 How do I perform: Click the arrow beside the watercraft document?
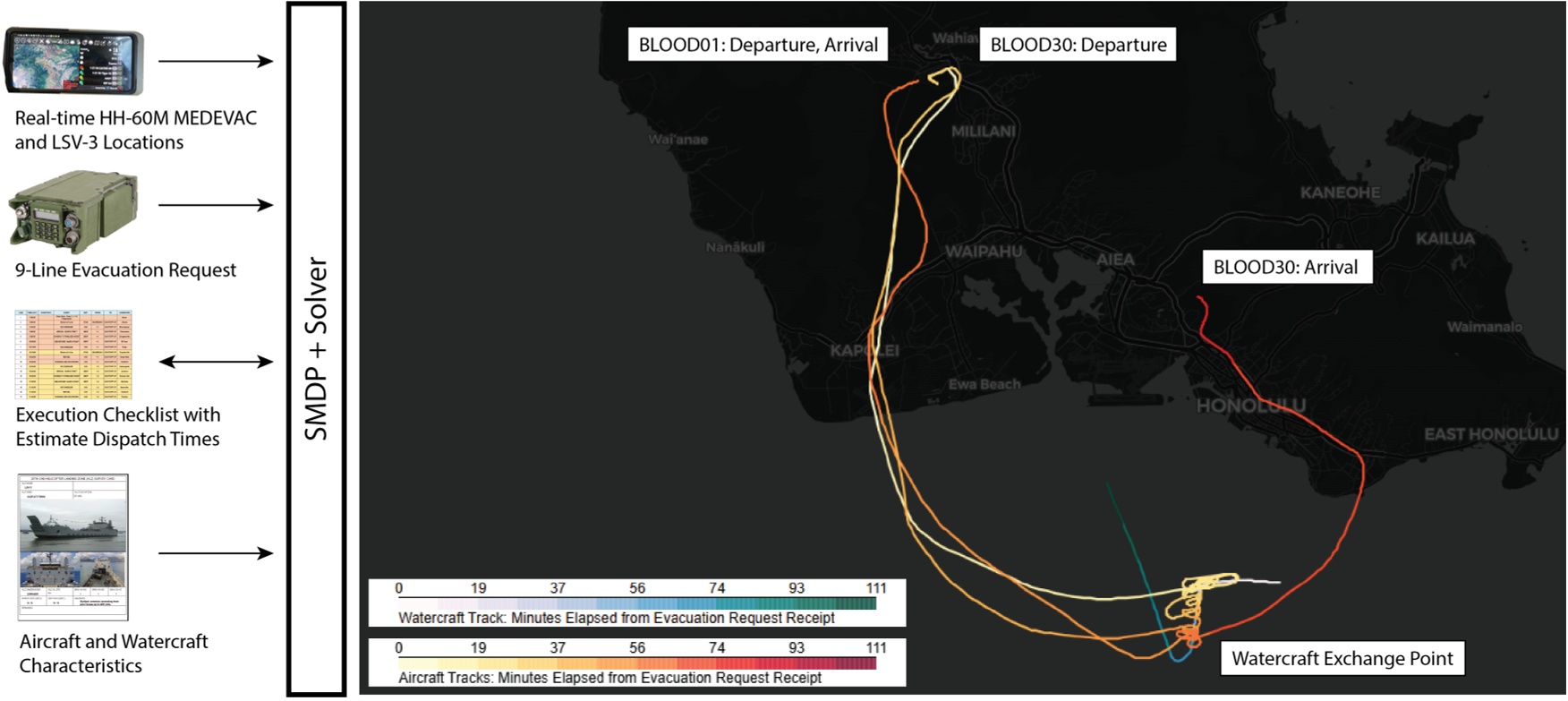pos(215,553)
